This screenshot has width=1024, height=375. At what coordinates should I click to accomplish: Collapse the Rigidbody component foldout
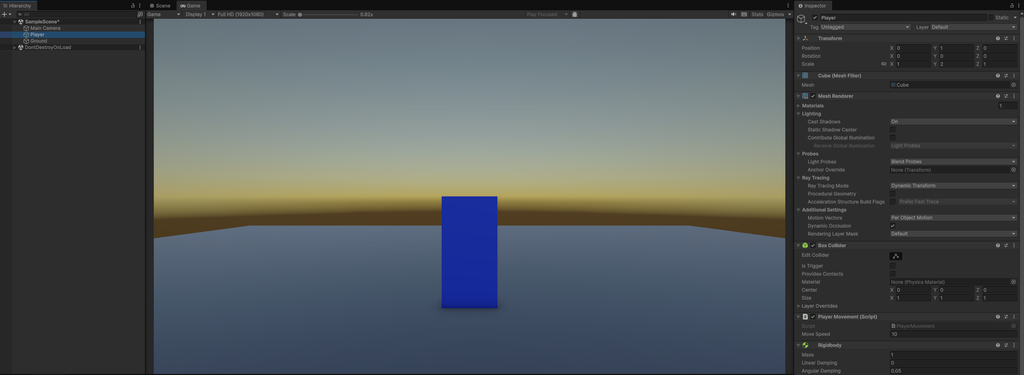(x=798, y=345)
